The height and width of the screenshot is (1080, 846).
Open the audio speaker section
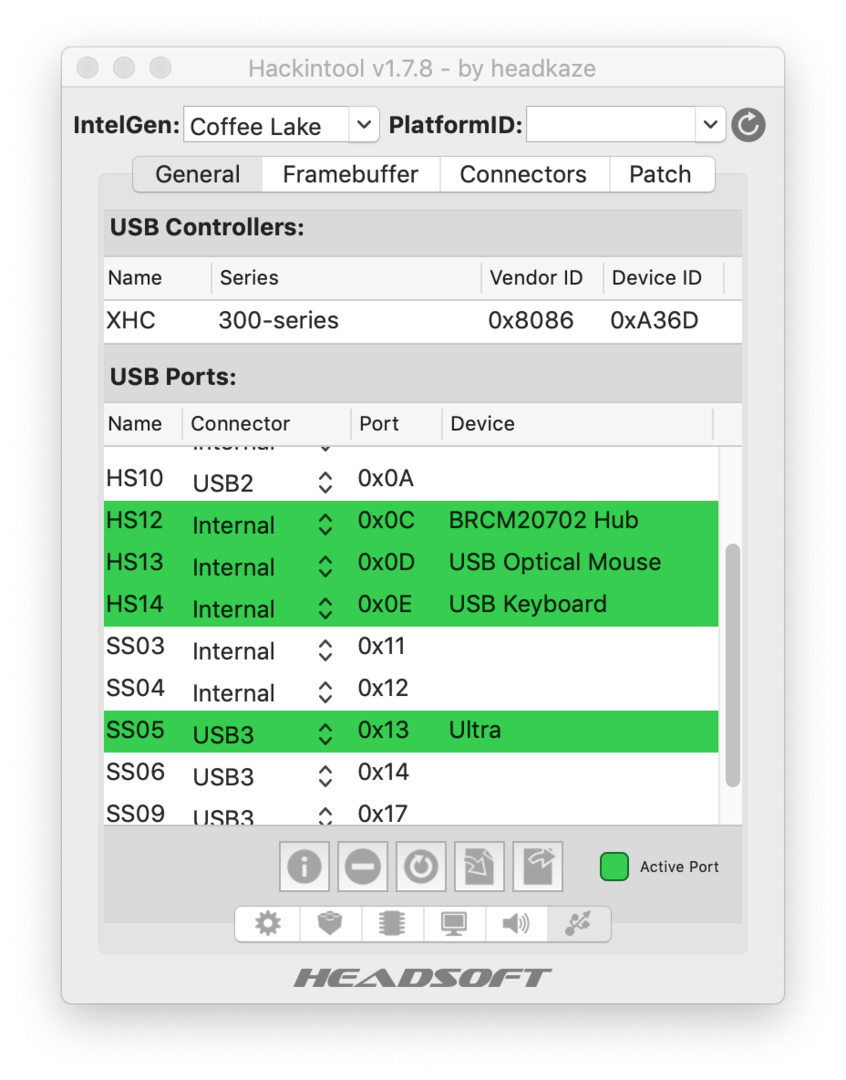516,923
